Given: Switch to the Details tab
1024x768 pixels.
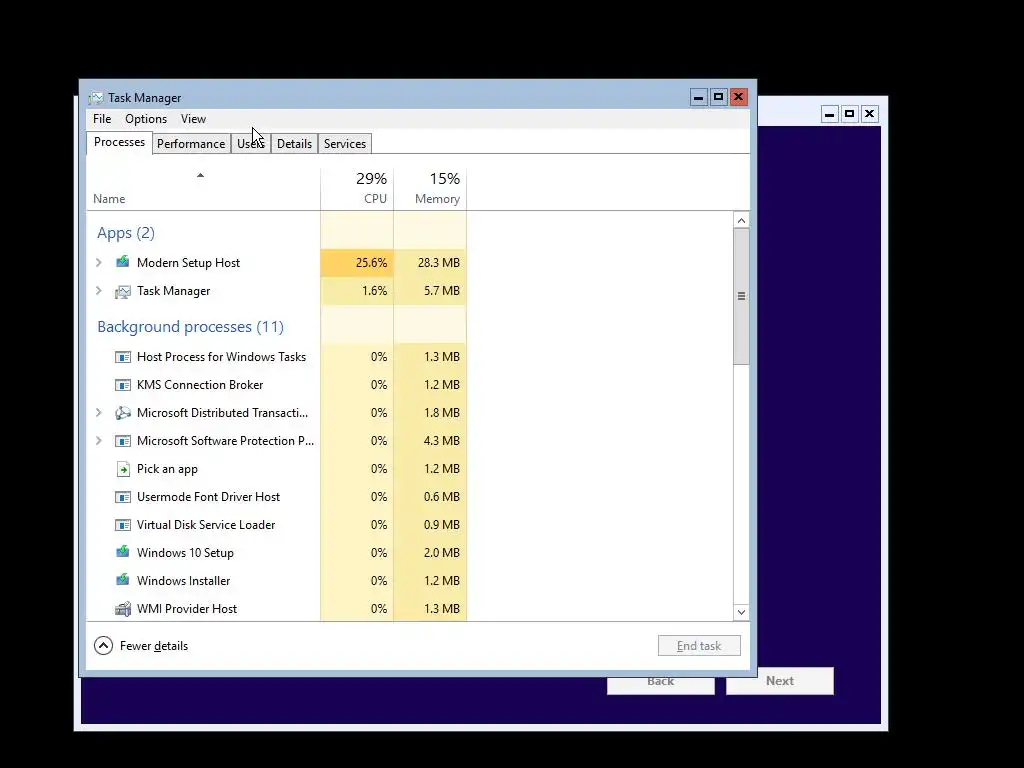Looking at the screenshot, I should [294, 144].
